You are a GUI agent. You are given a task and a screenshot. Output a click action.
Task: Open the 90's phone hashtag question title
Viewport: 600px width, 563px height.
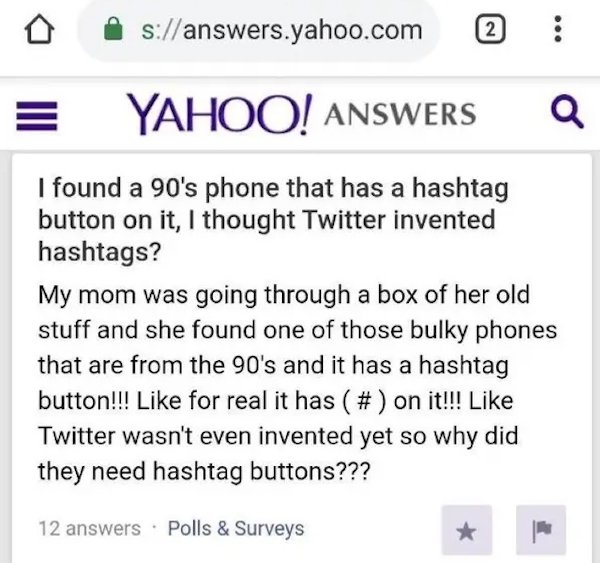click(266, 217)
